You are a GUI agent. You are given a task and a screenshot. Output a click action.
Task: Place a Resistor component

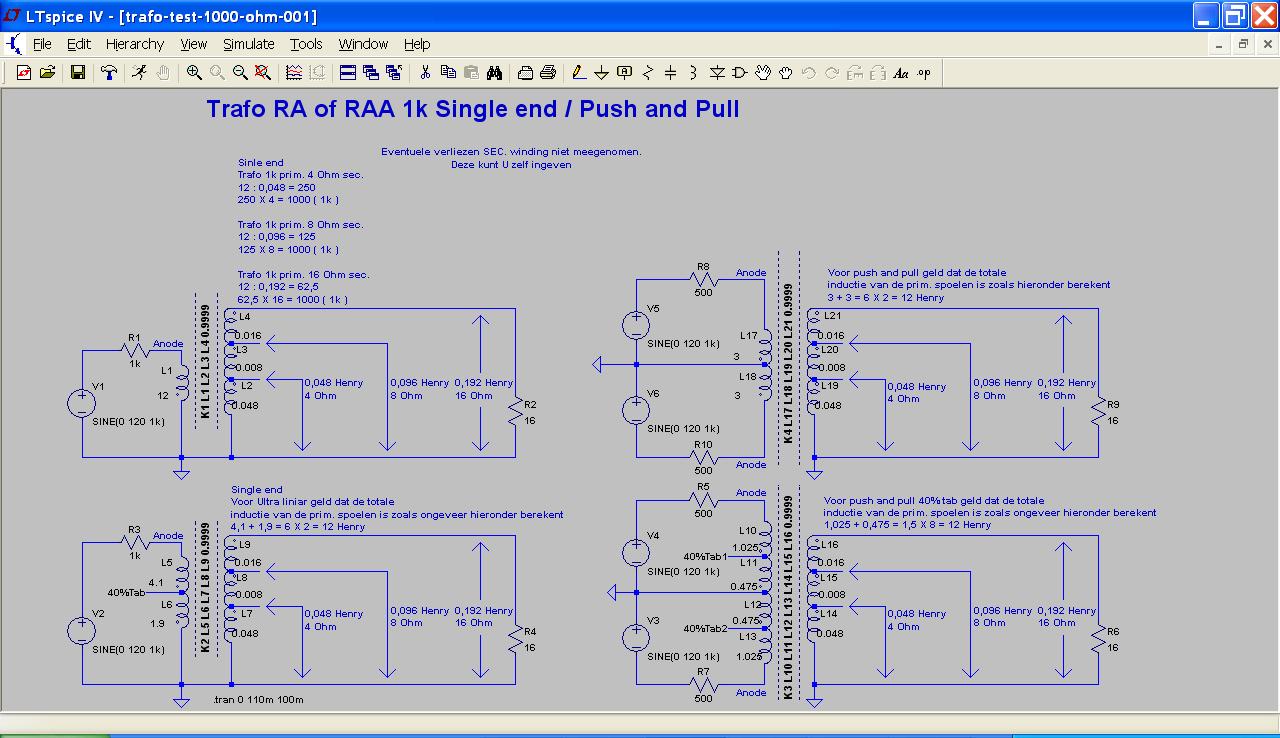[x=648, y=72]
